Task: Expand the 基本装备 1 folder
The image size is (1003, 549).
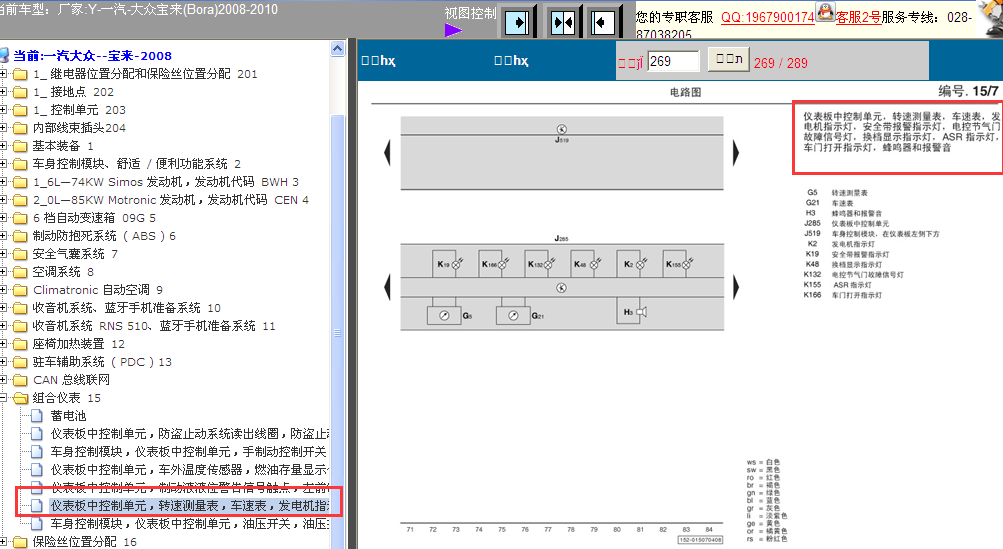Action: (x=3, y=146)
